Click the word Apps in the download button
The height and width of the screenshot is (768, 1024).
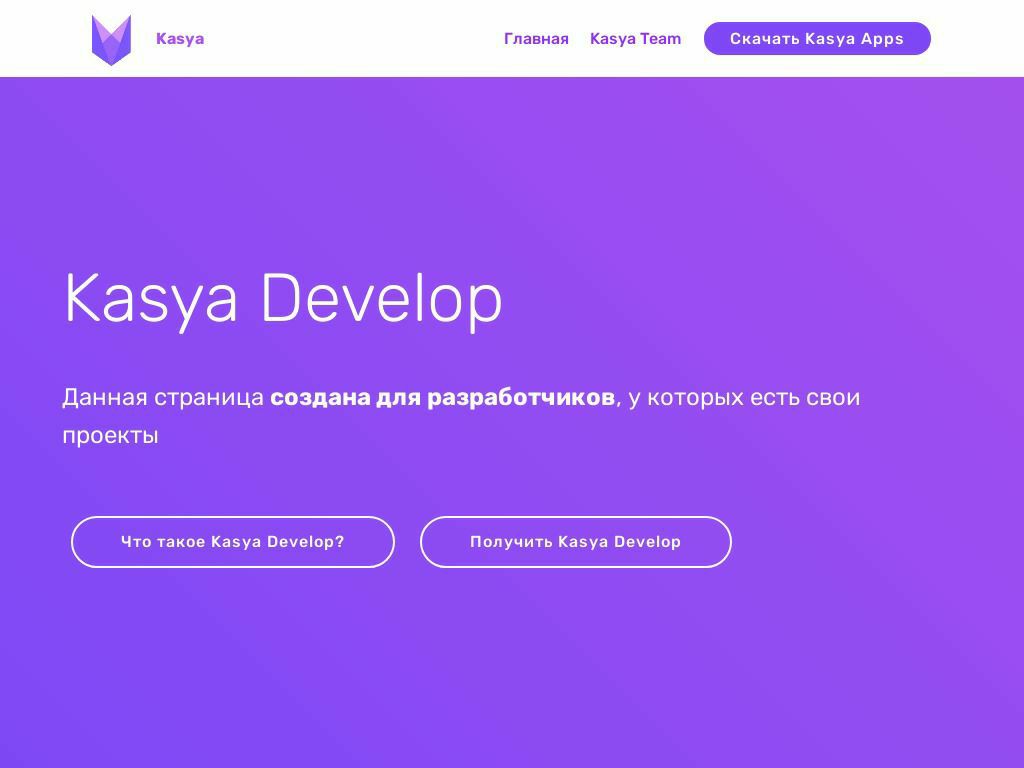(882, 39)
